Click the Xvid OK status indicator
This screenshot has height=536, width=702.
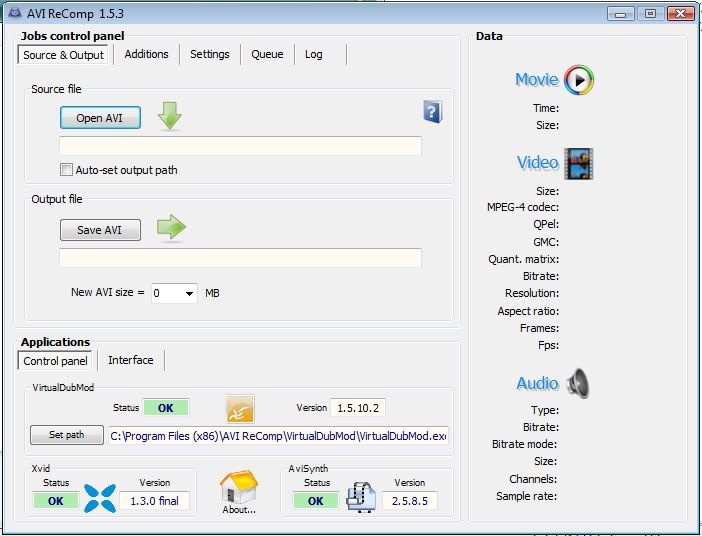pyautogui.click(x=56, y=501)
